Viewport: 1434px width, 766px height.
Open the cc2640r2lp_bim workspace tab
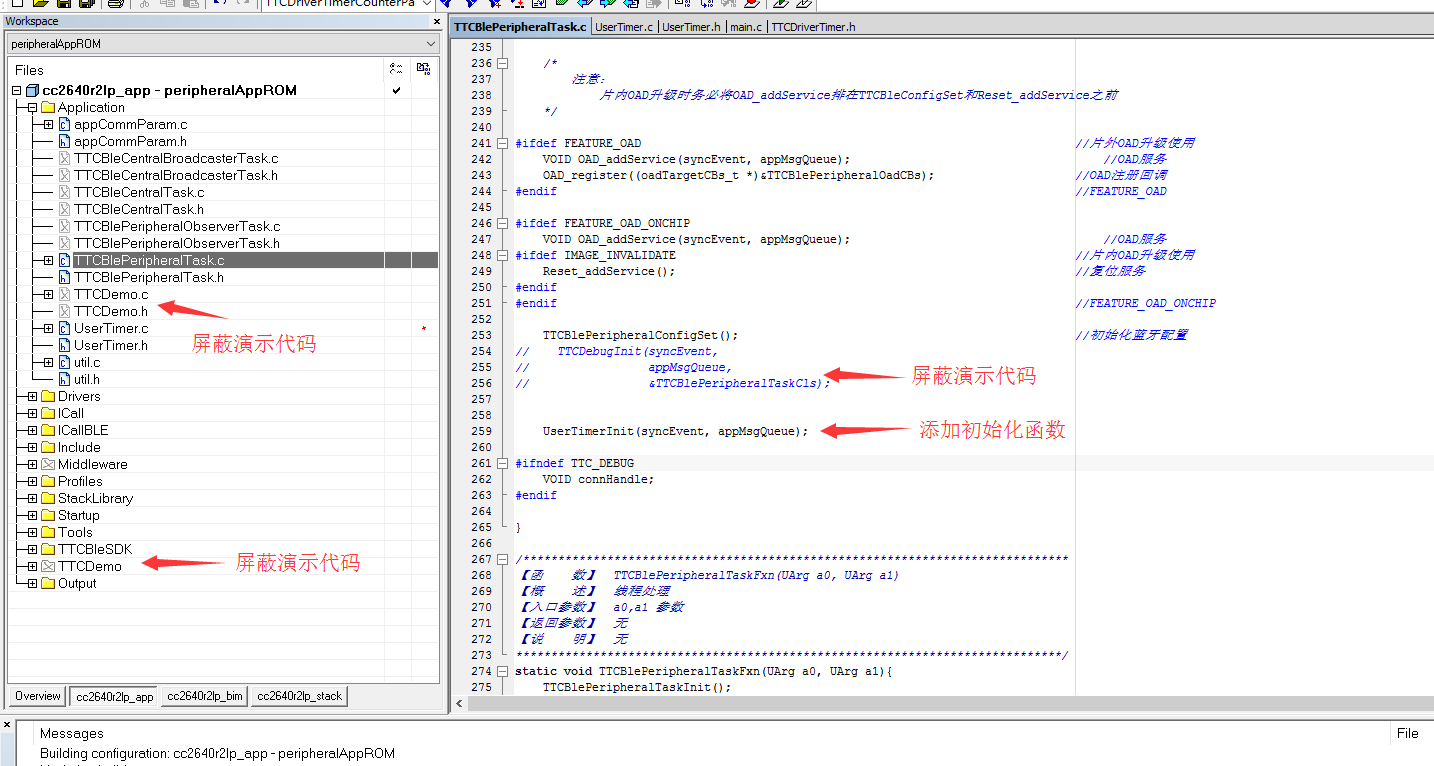pyautogui.click(x=205, y=696)
